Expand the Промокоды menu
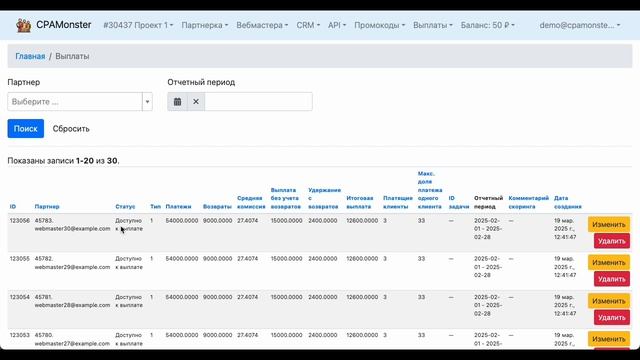640x360 pixels. pyautogui.click(x=380, y=25)
